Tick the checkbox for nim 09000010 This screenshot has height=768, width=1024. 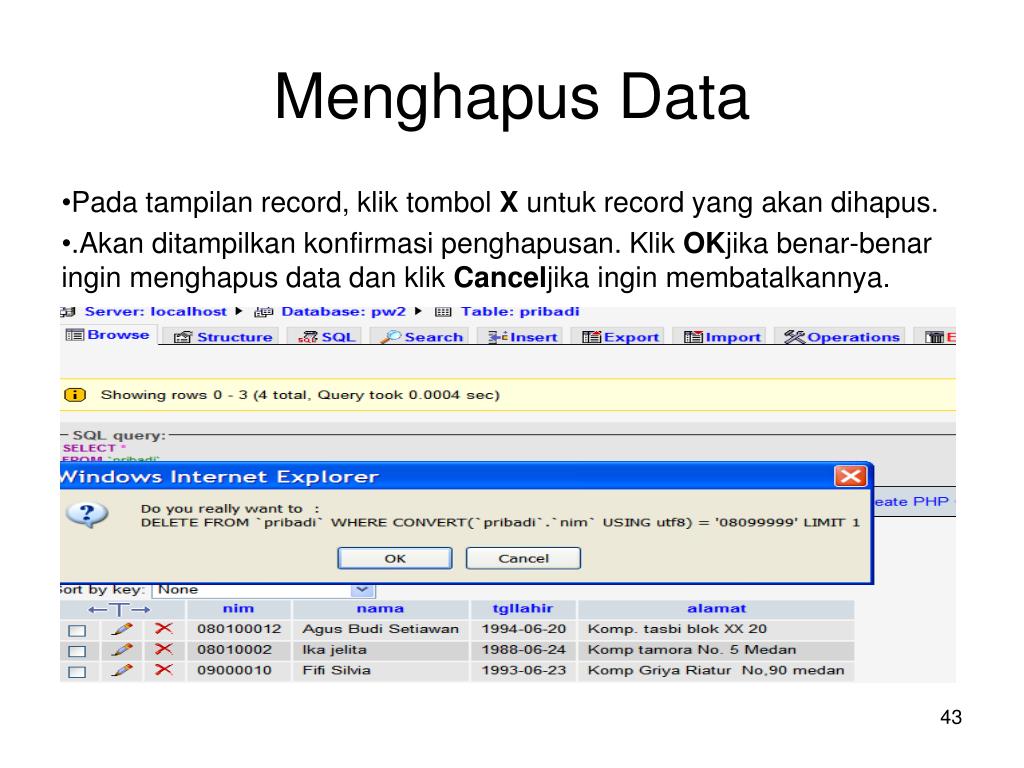click(x=77, y=672)
